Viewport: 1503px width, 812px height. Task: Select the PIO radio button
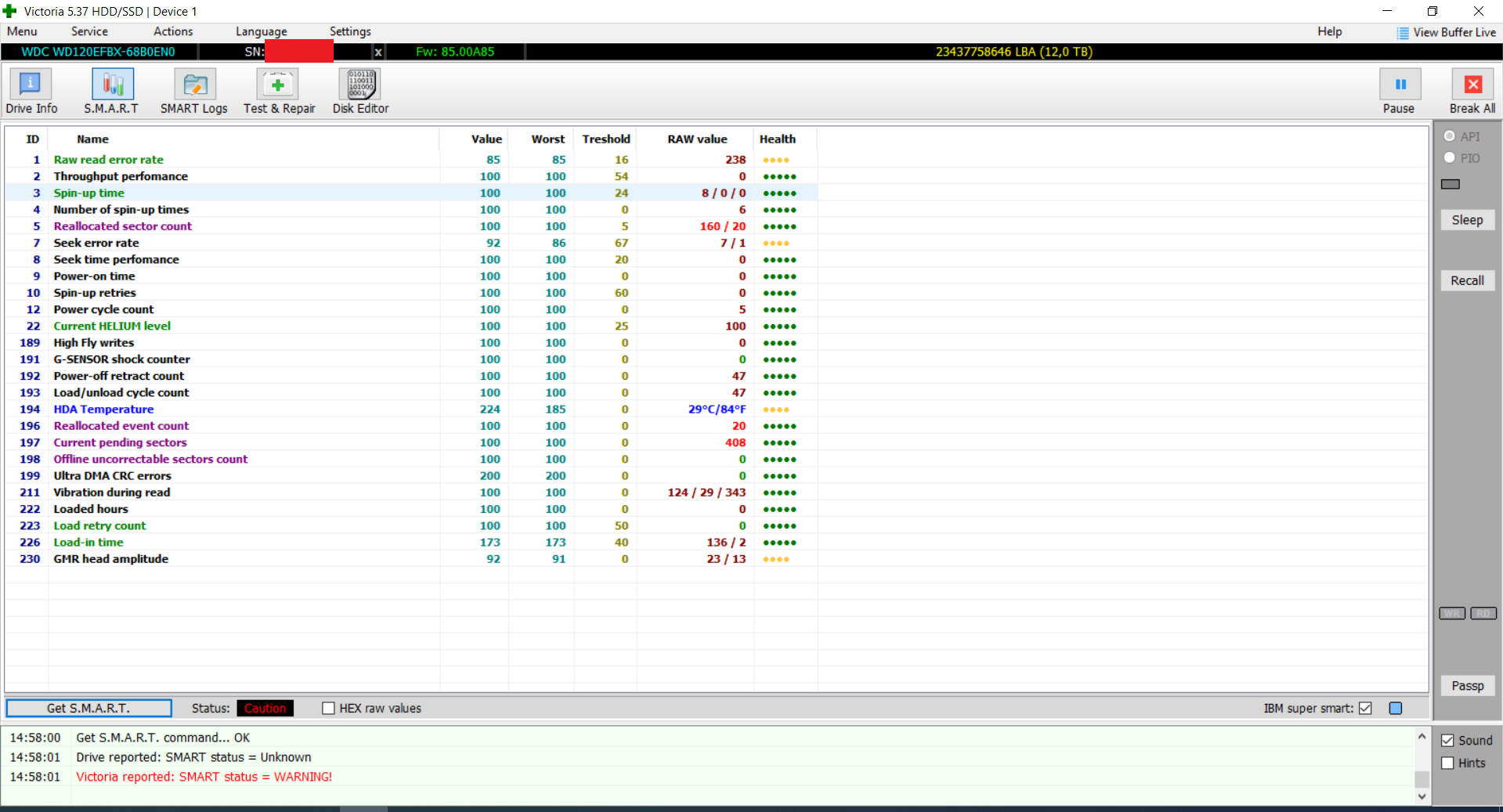(x=1450, y=158)
